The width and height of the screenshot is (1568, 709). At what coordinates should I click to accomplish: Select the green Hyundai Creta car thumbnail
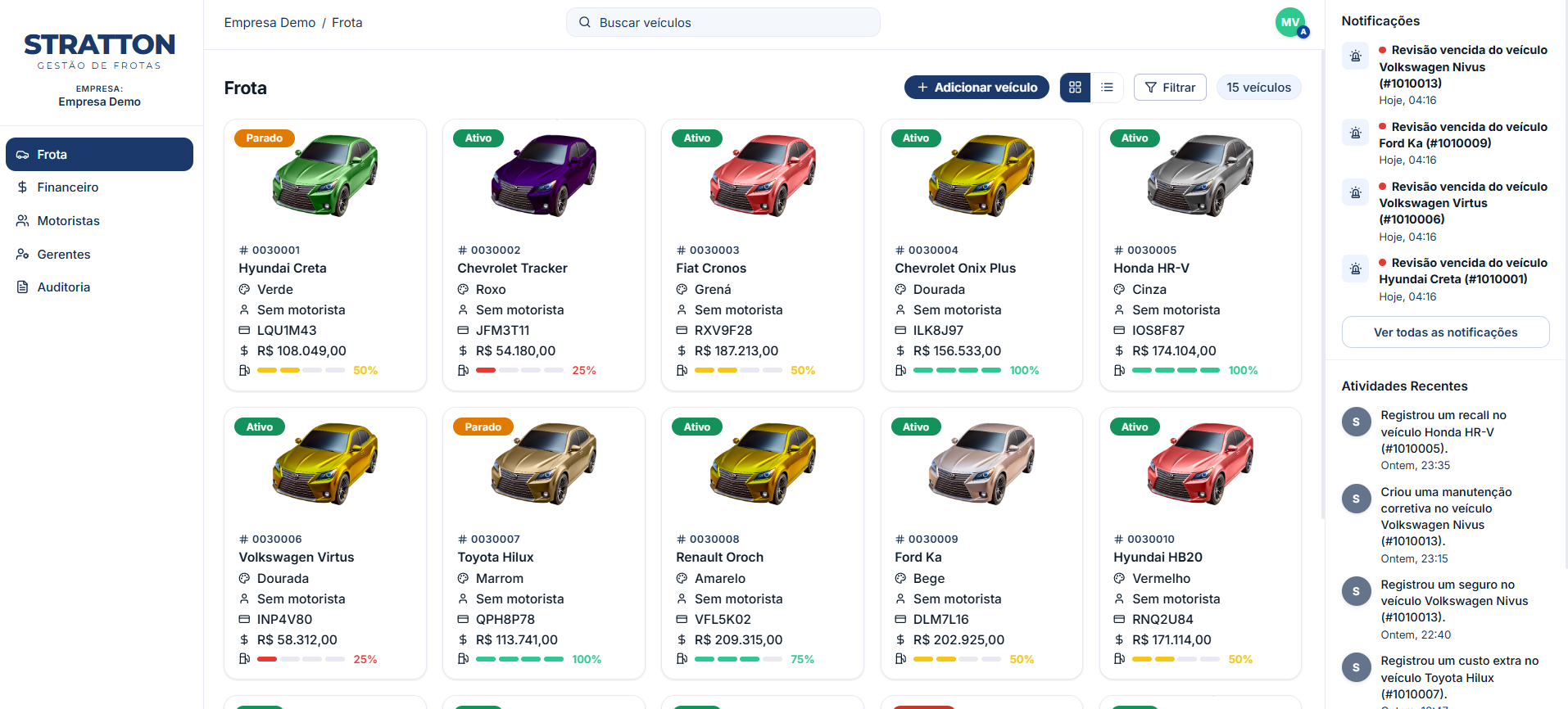[325, 175]
